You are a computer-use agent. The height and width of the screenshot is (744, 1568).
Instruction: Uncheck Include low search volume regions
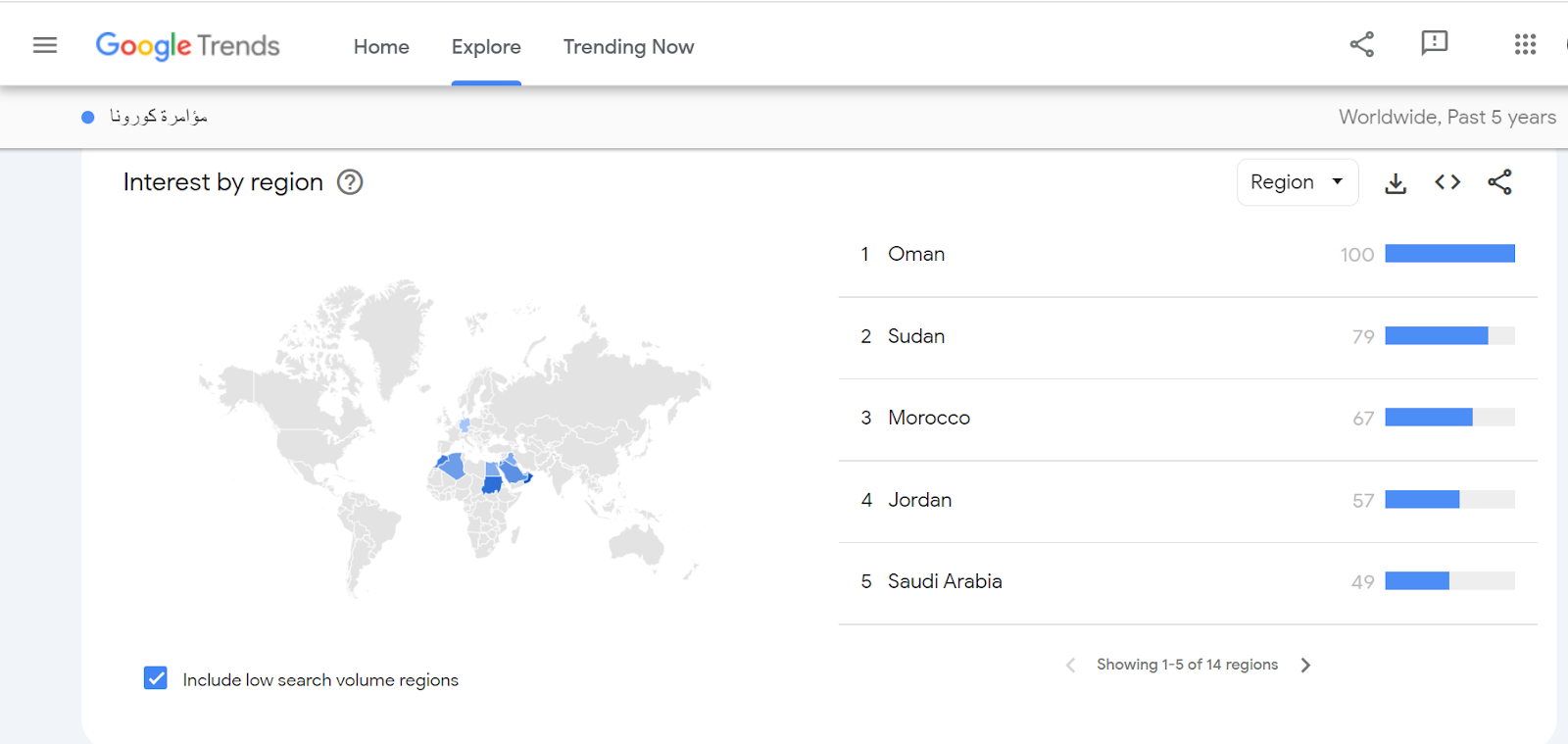156,678
